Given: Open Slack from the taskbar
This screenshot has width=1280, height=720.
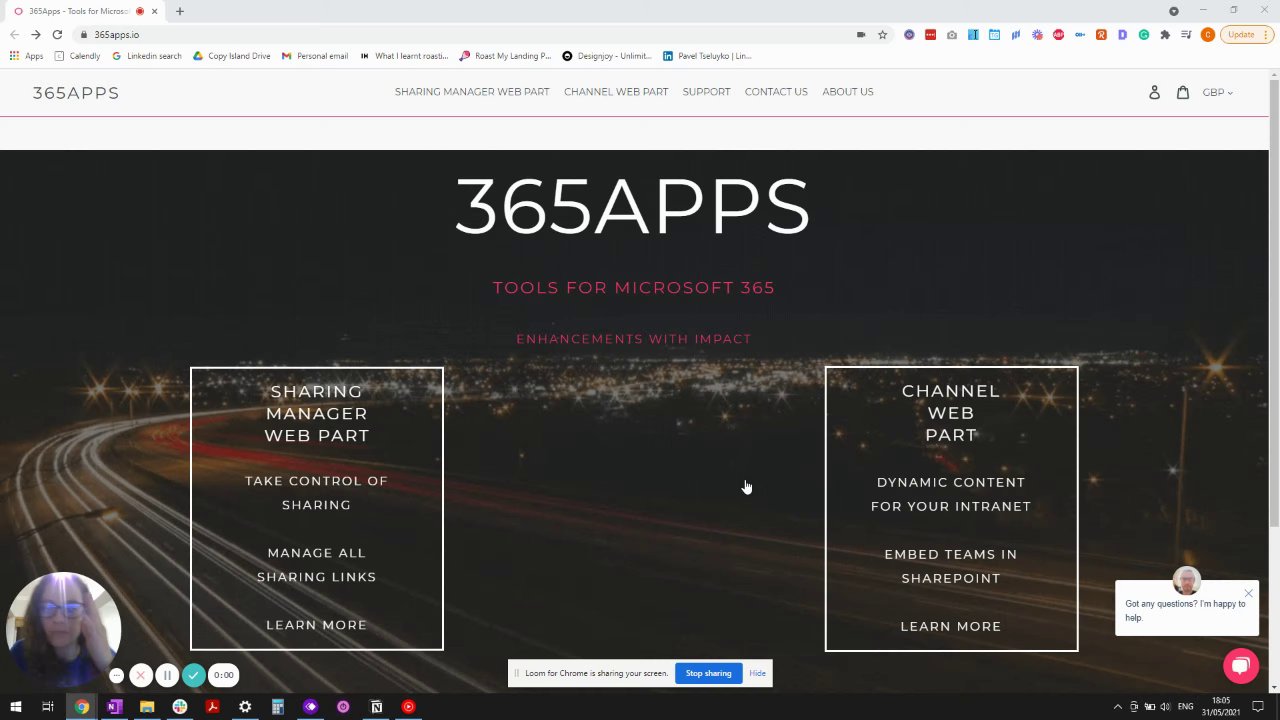Looking at the screenshot, I should tap(180, 707).
